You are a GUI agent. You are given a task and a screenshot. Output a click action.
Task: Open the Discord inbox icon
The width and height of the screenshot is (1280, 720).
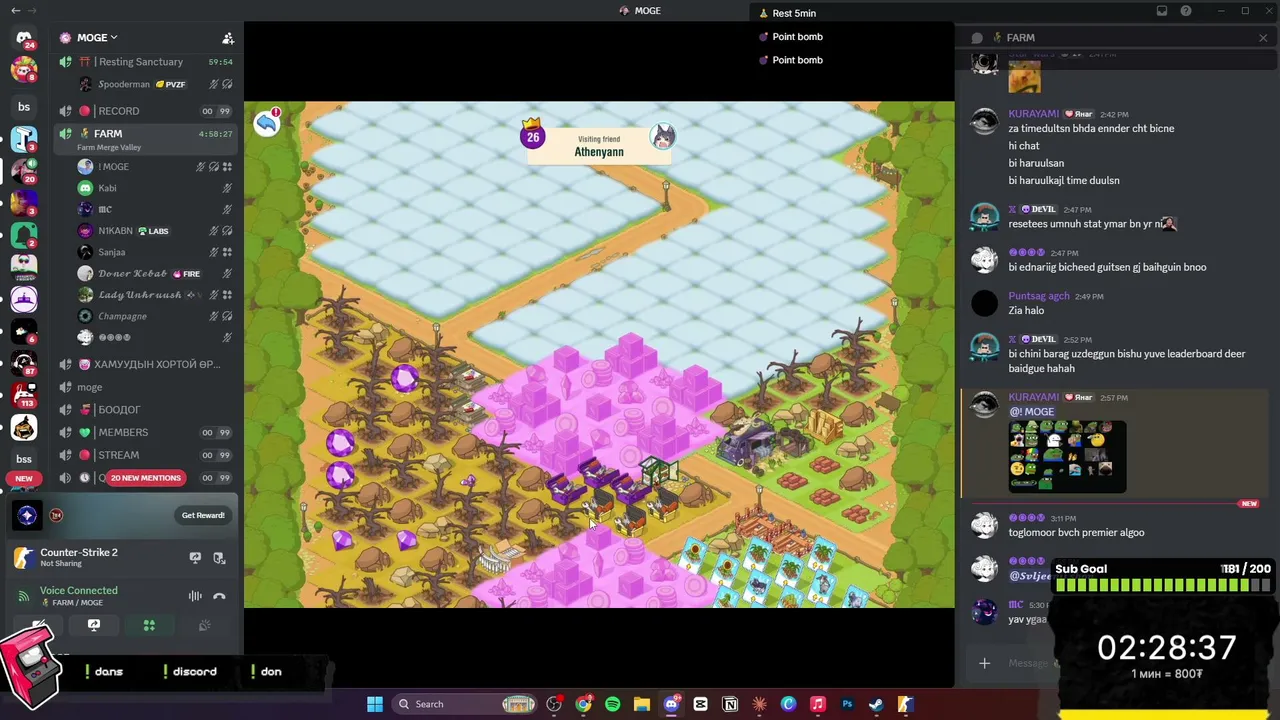click(1162, 11)
